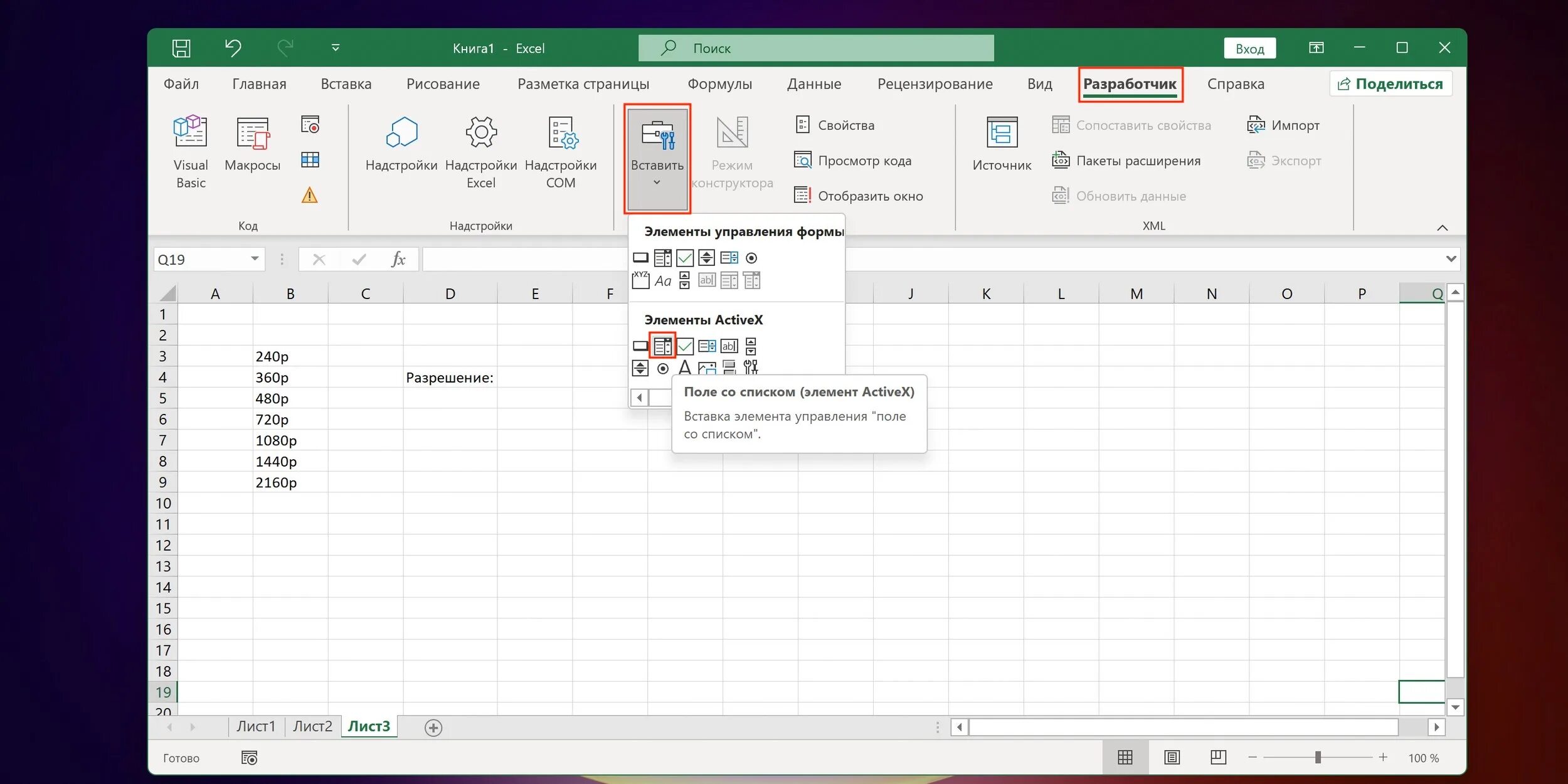Collapse the ribbon with the chevron arrow
Image resolution: width=1568 pixels, height=784 pixels.
coord(1442,228)
